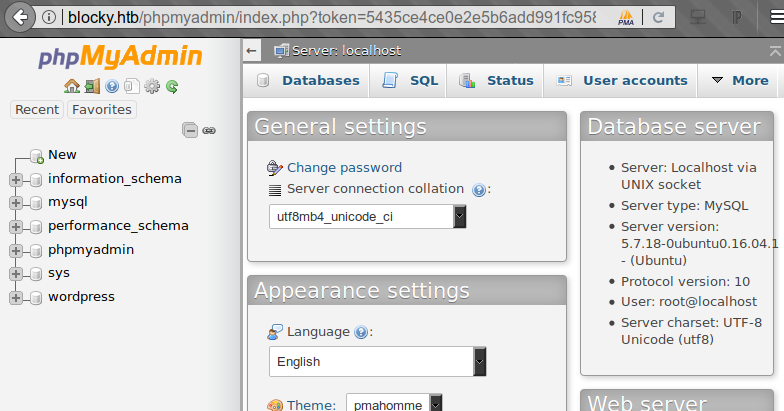The image size is (784, 411).
Task: Open navigation panel settings gear icon
Action: [152, 86]
